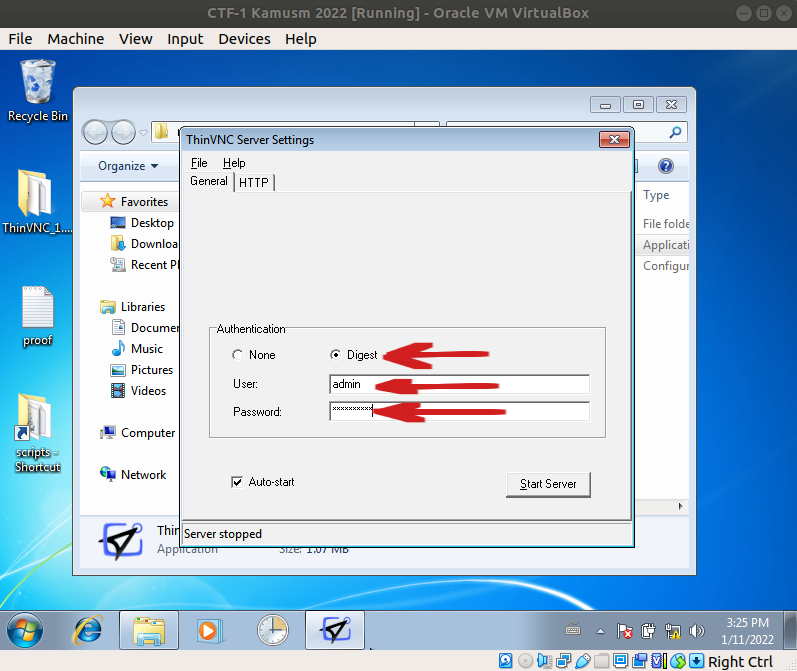Select Network in Explorer navigation pane
The height and width of the screenshot is (671, 797).
coord(133,474)
